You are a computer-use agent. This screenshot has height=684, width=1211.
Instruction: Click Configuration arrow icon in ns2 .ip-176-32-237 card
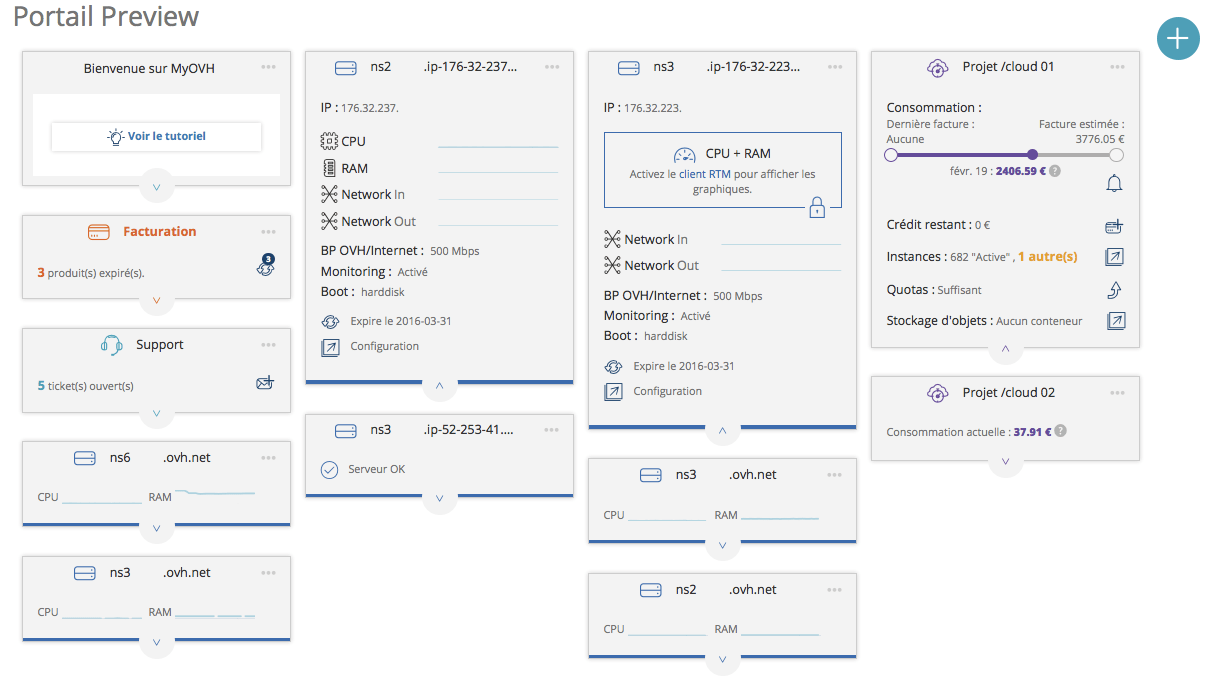click(330, 347)
